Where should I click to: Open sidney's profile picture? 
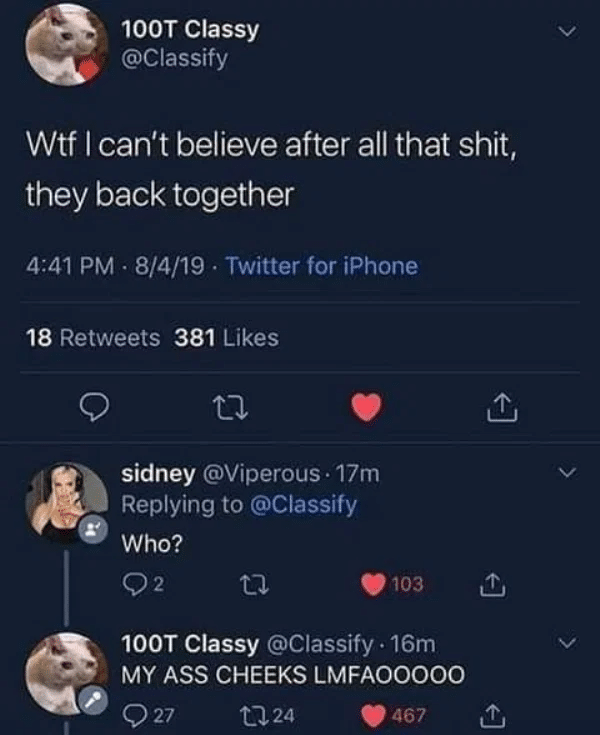tap(66, 502)
